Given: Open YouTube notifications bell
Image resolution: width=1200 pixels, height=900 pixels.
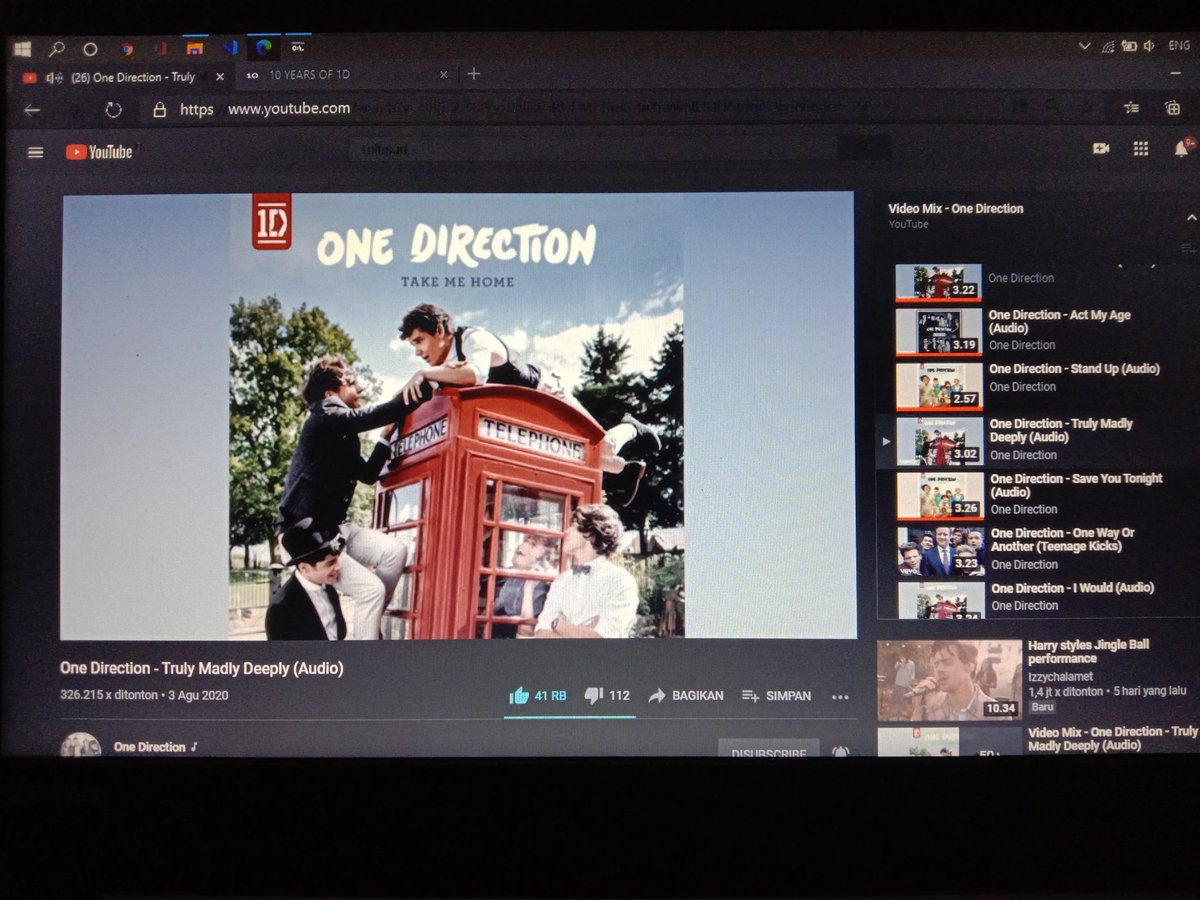Looking at the screenshot, I should coord(1181,149).
